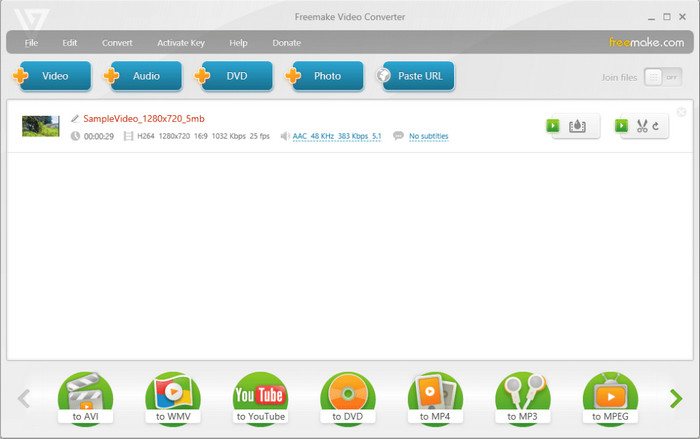This screenshot has width=700, height=439.
Task: Toggle the Join files switch
Action: [663, 77]
